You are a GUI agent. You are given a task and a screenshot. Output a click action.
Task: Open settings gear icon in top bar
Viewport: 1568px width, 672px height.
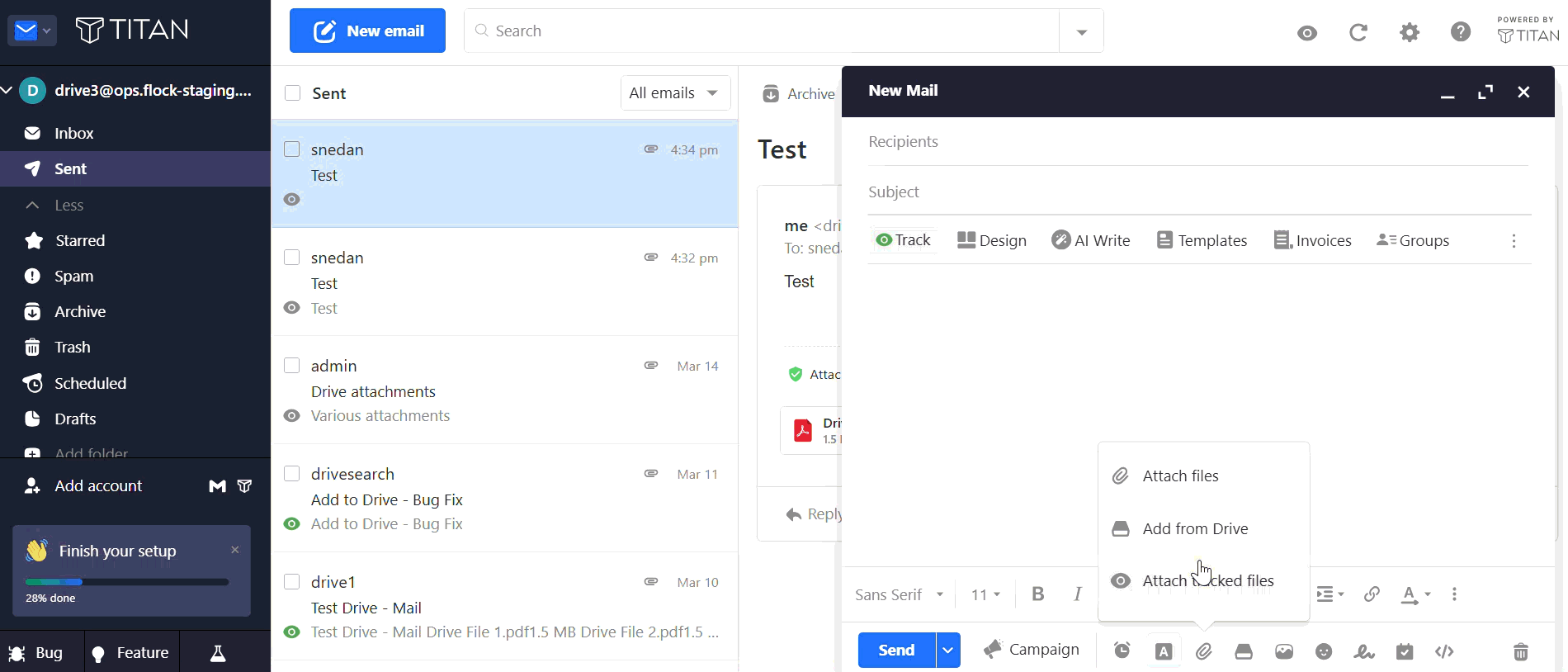[1410, 32]
